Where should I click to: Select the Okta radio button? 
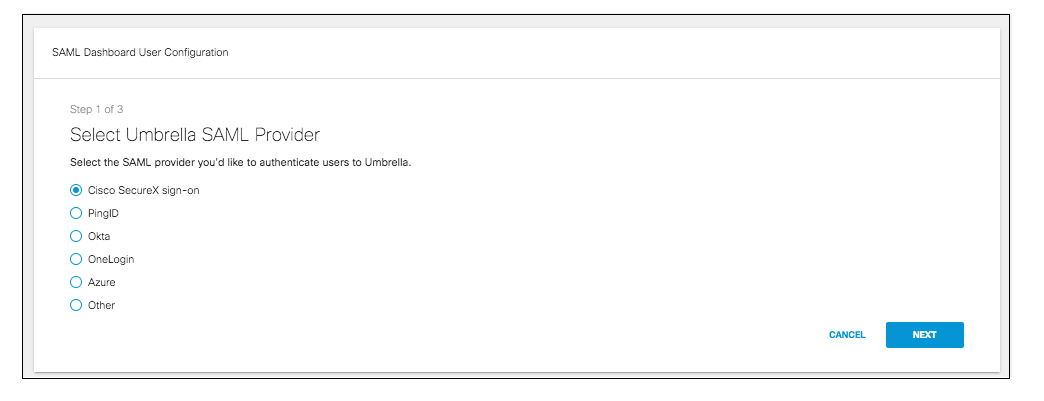pyautogui.click(x=76, y=236)
